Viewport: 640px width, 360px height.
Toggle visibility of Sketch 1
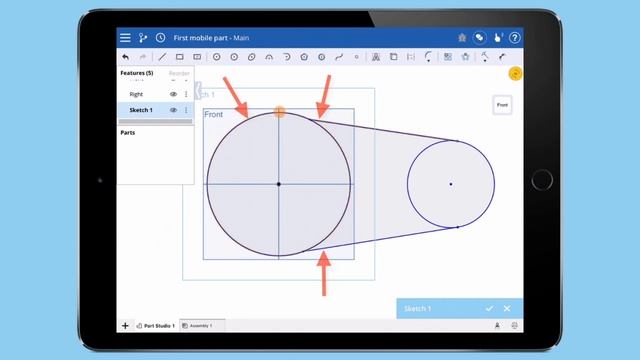click(173, 110)
